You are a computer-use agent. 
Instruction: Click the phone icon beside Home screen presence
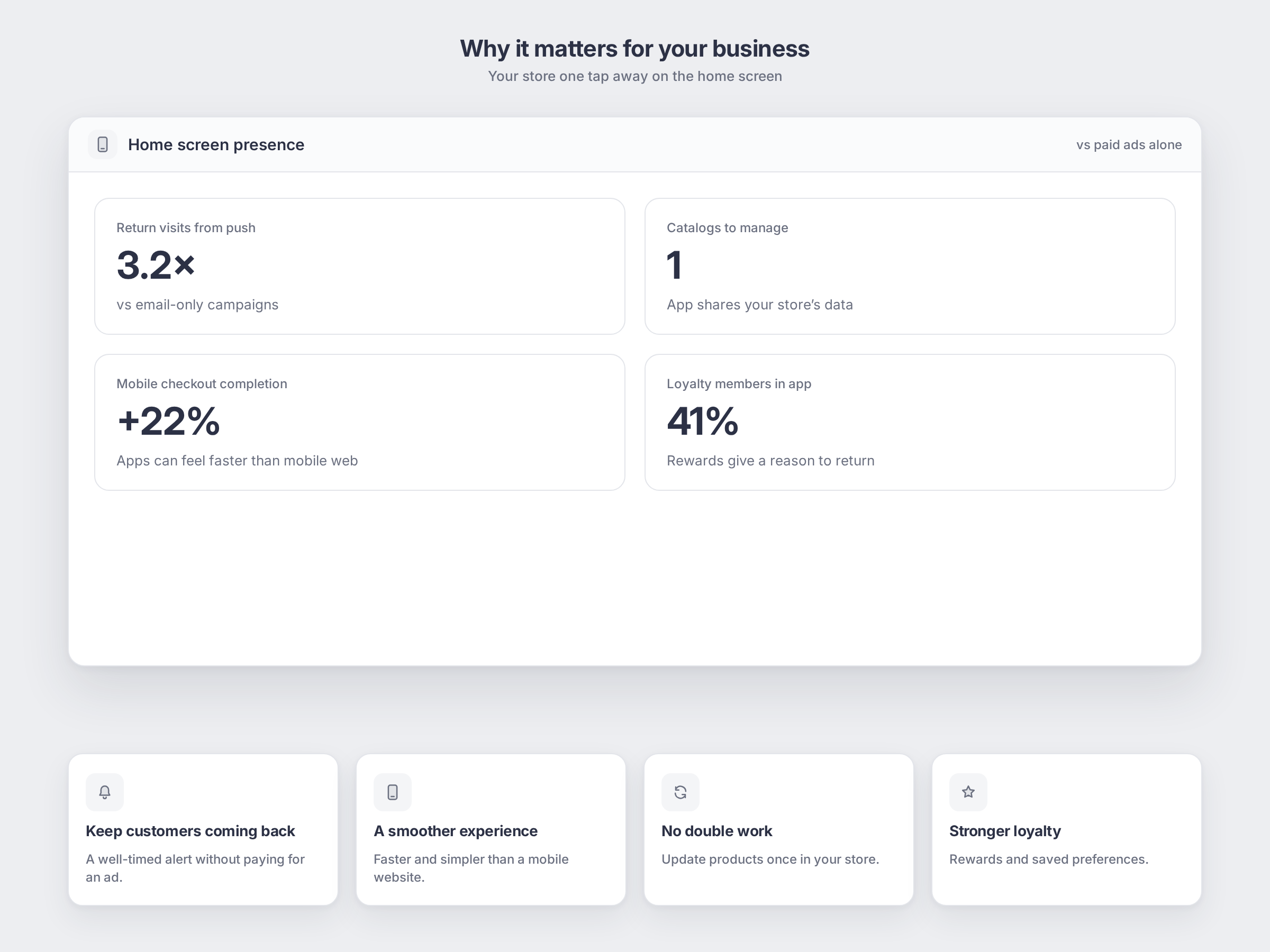[x=103, y=144]
